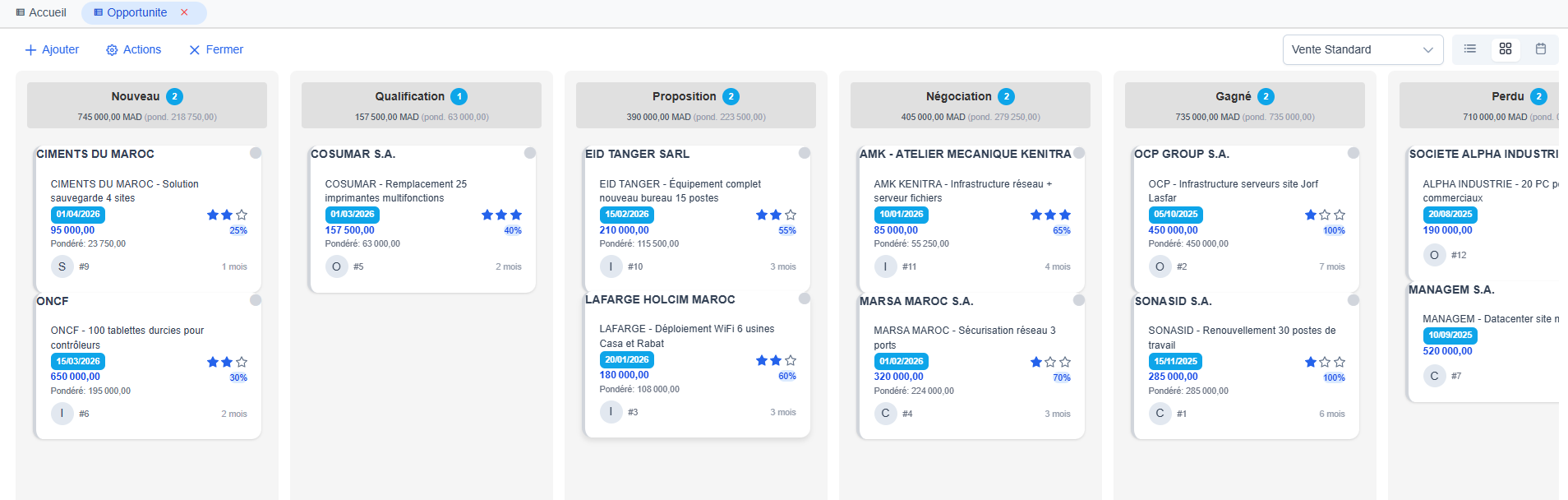Image resolution: width=1568 pixels, height=500 pixels.
Task: Click the 70% probability indicator
Action: (1062, 378)
